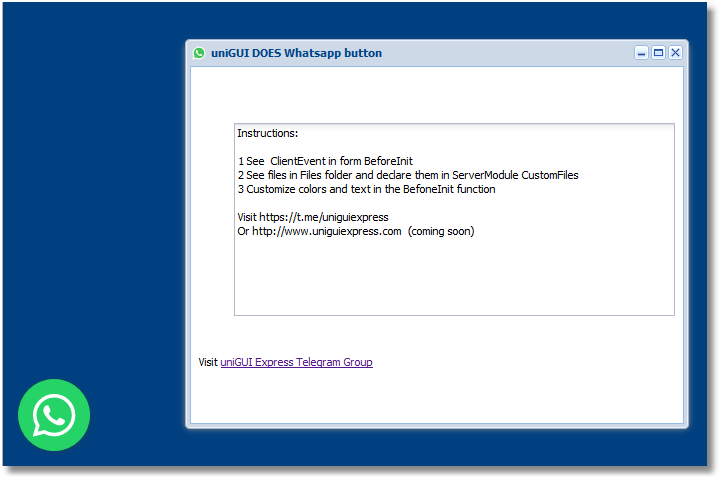
Task: Click the 'Instructions:' heading line
Action: point(268,133)
